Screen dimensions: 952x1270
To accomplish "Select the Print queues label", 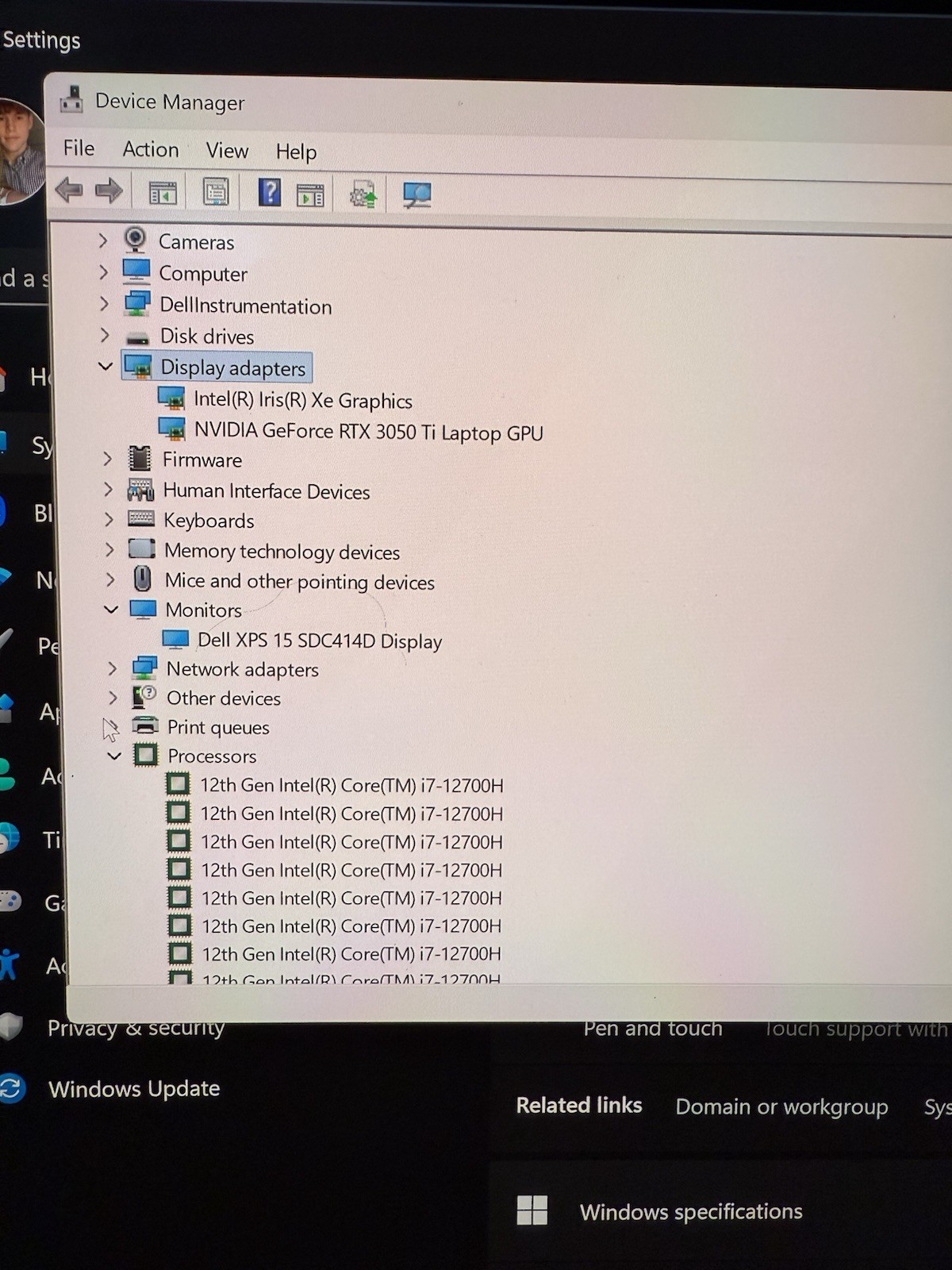I will (x=218, y=727).
